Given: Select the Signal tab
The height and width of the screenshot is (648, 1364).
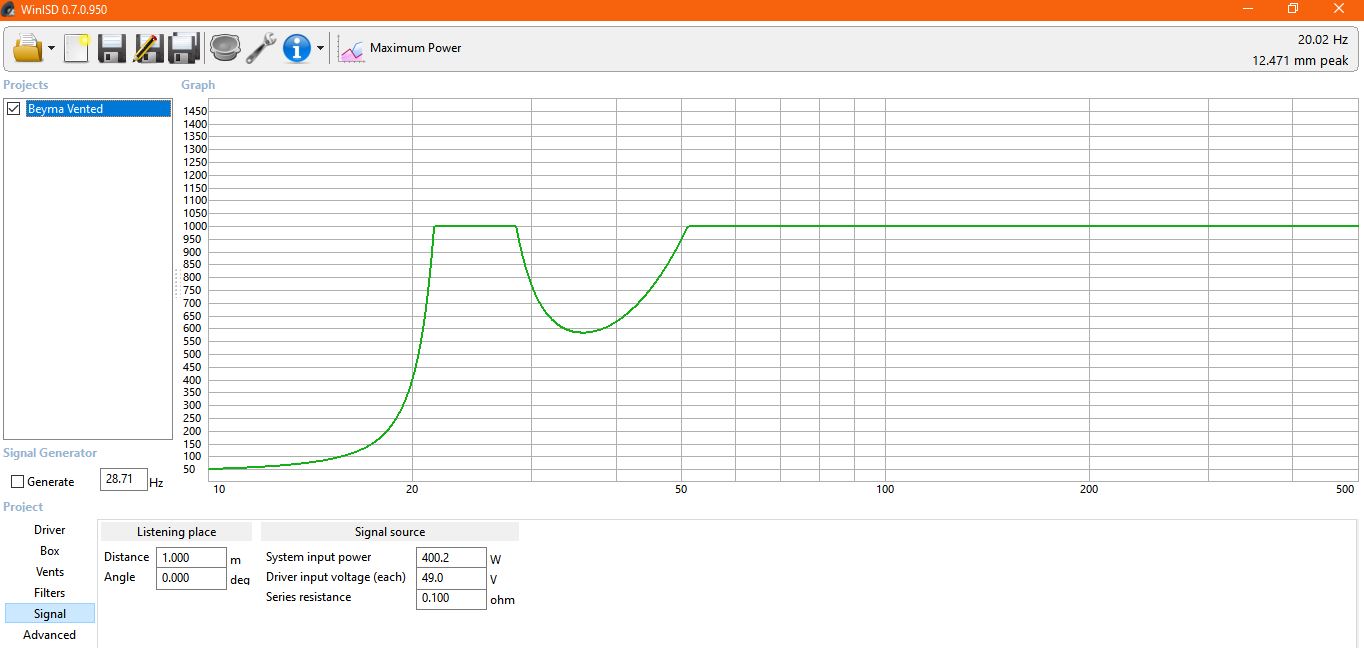Looking at the screenshot, I should click(x=50, y=614).
